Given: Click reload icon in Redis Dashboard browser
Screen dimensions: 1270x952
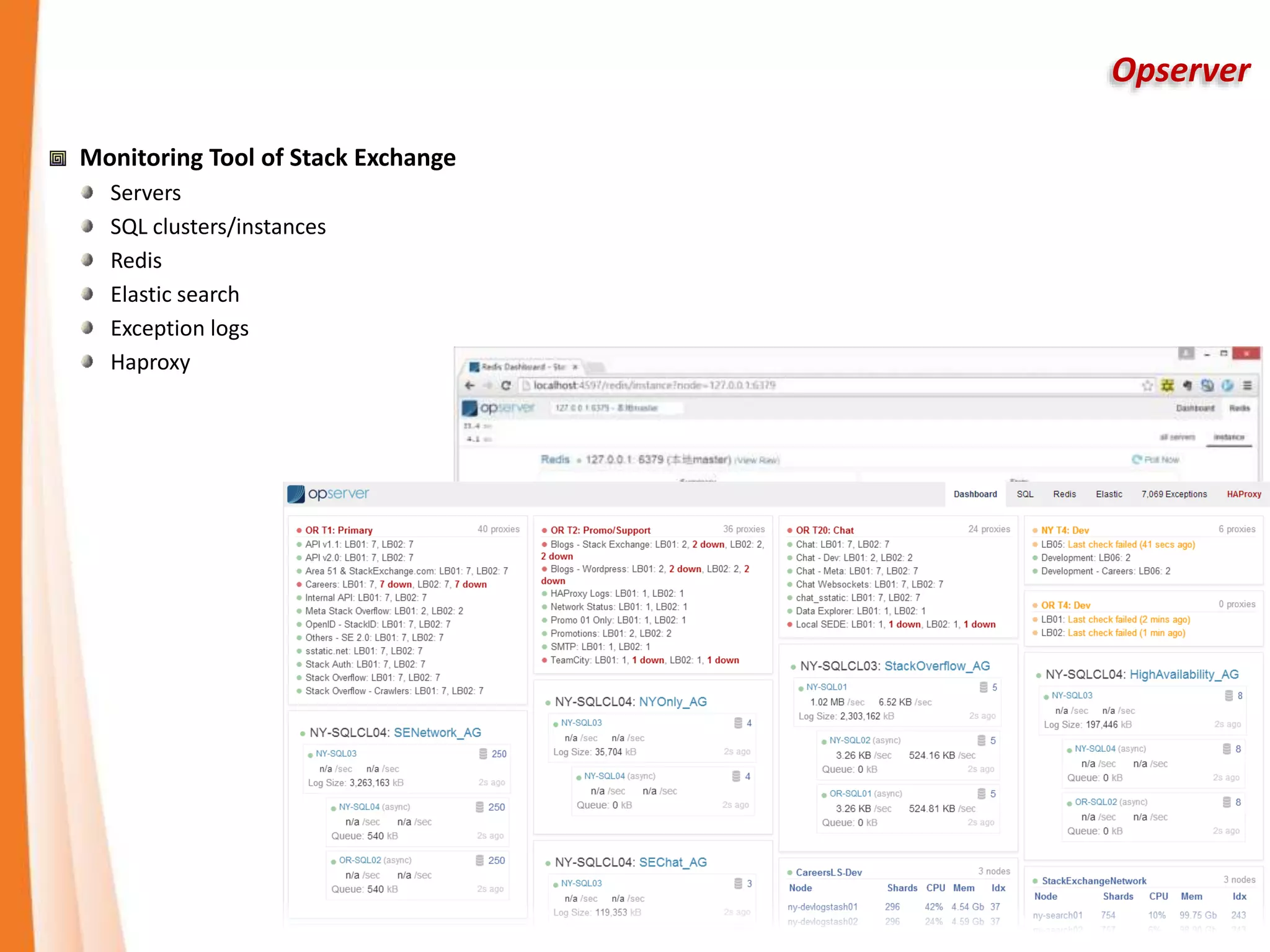Looking at the screenshot, I should pyautogui.click(x=506, y=386).
